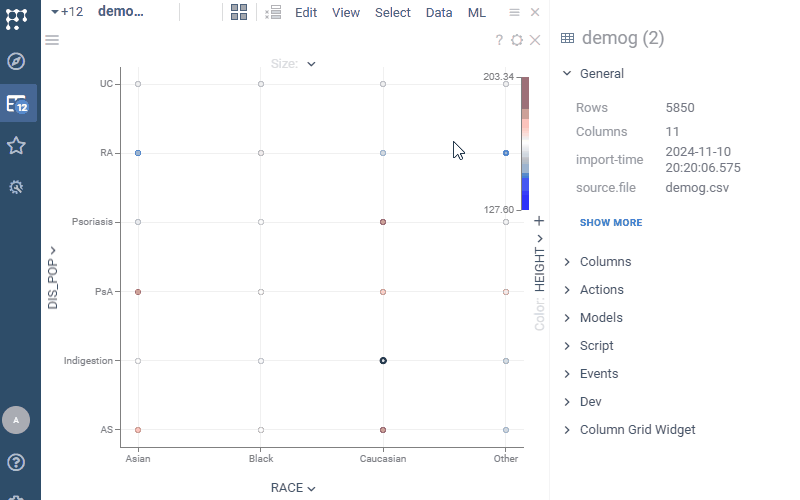Open the sidebar Settings gear icon
Viewport: 800px width, 500px height.
pos(16,187)
